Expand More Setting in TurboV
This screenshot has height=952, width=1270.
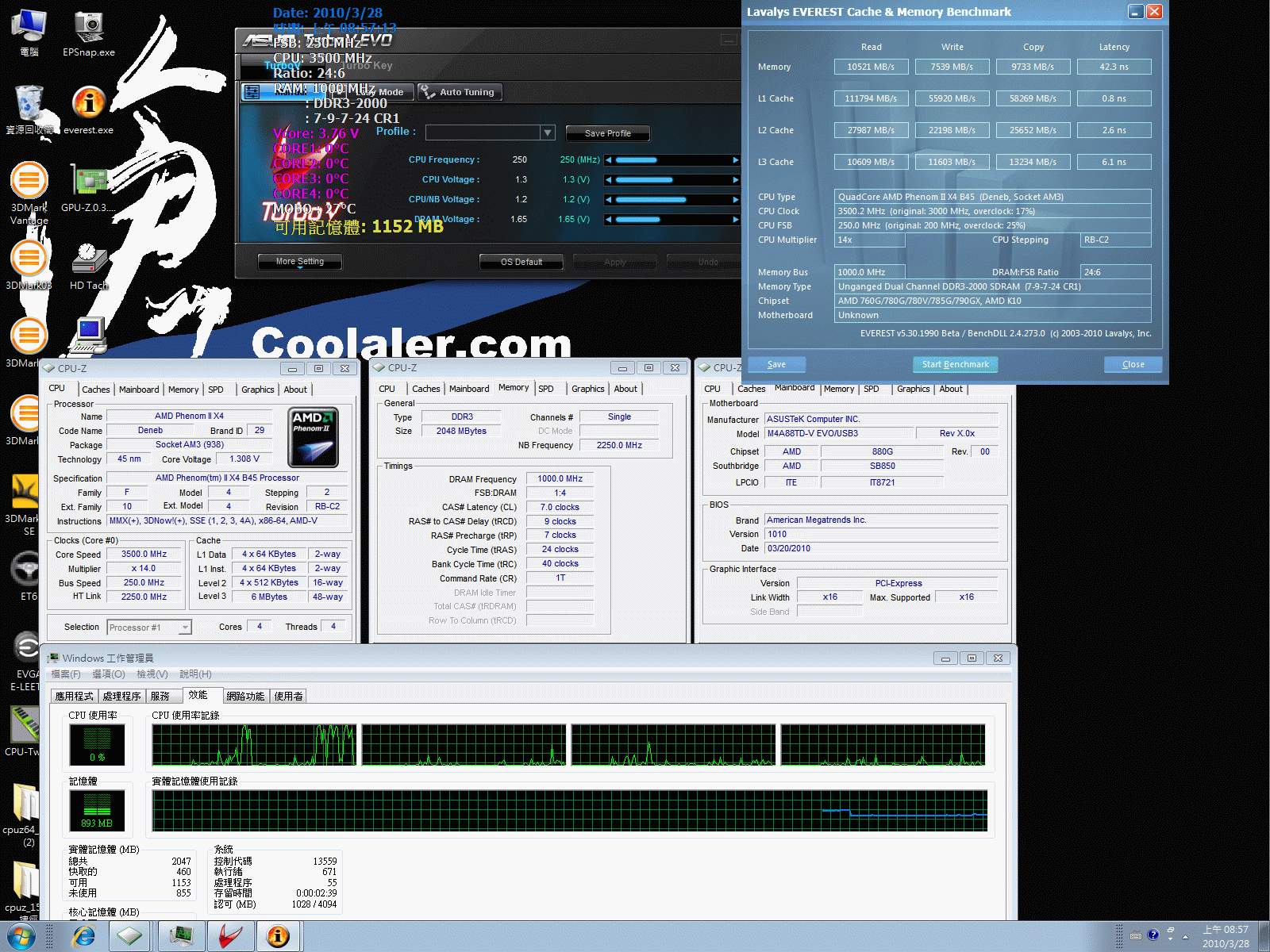[300, 262]
